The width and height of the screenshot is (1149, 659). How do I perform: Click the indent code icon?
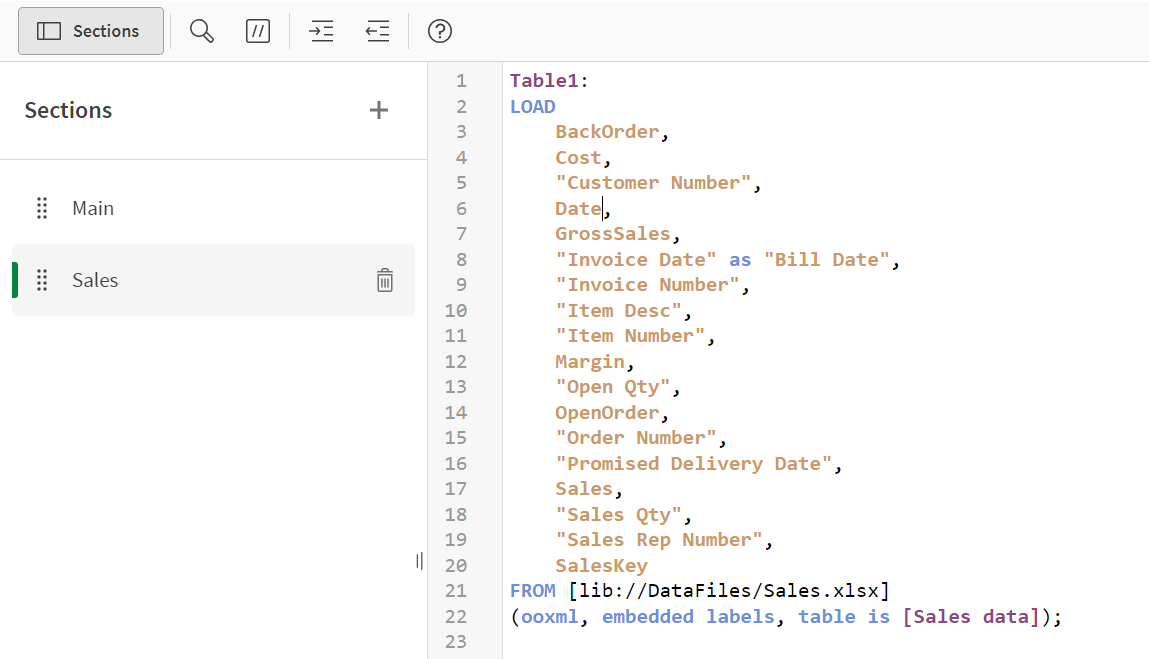pos(322,31)
